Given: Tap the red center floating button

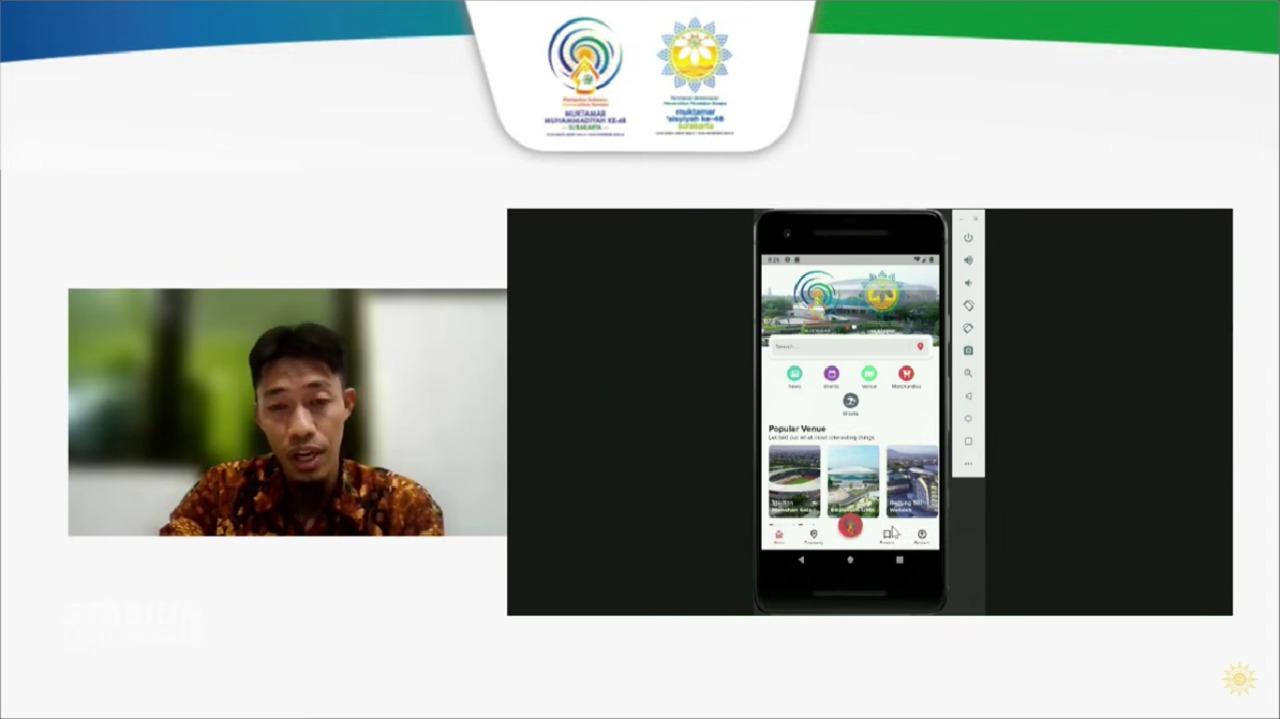Looking at the screenshot, I should click(x=850, y=526).
